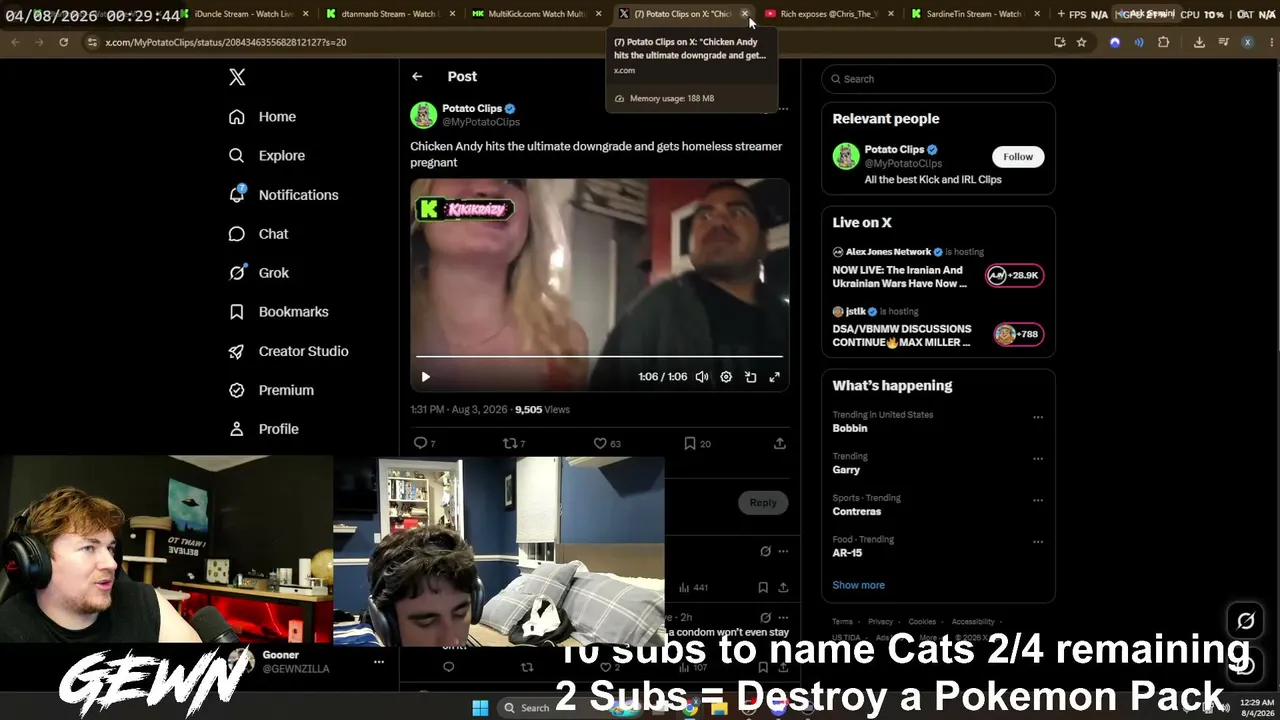Open more options on the 441-view reply
Image resolution: width=1280 pixels, height=720 pixels.
[783, 551]
